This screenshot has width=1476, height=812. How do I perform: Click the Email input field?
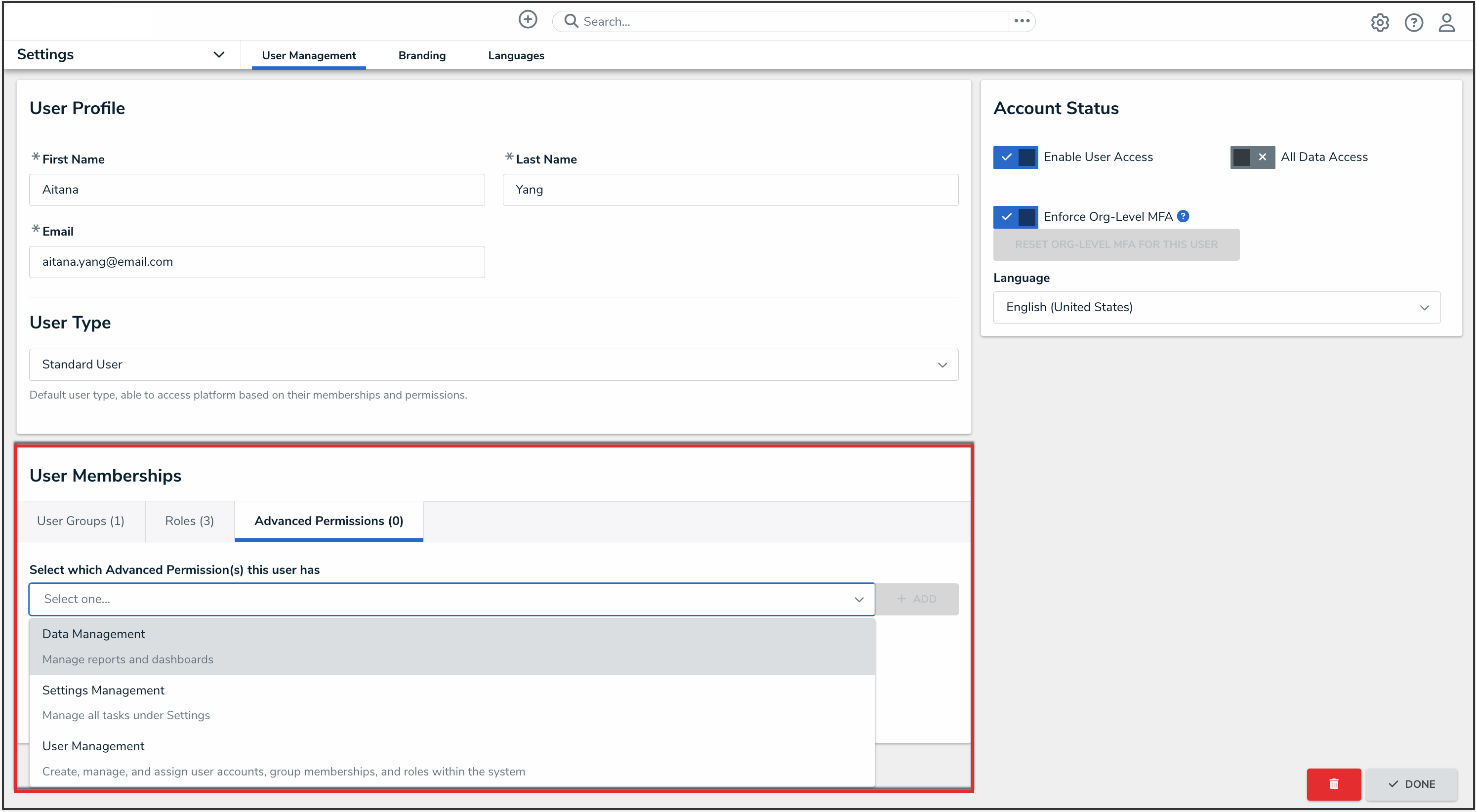tap(257, 262)
